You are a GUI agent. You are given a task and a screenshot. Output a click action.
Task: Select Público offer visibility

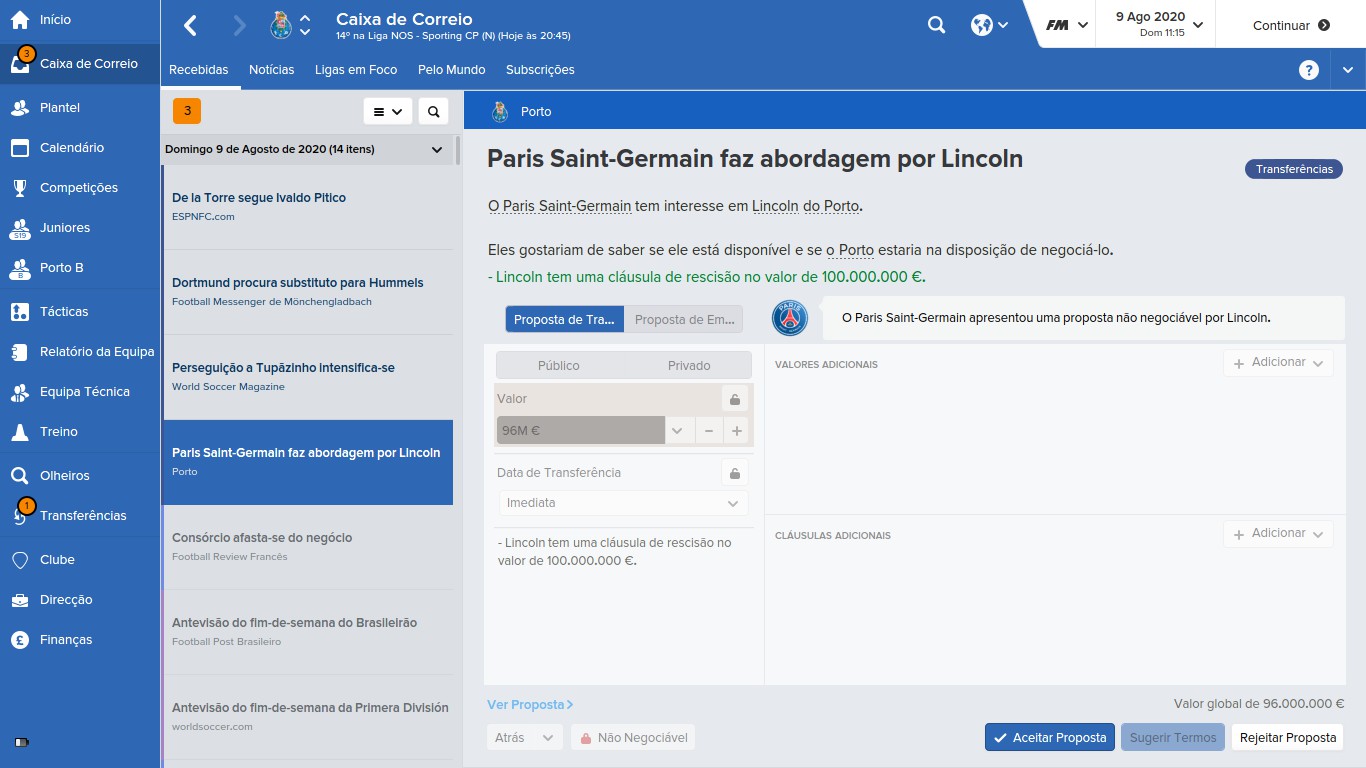coord(559,365)
